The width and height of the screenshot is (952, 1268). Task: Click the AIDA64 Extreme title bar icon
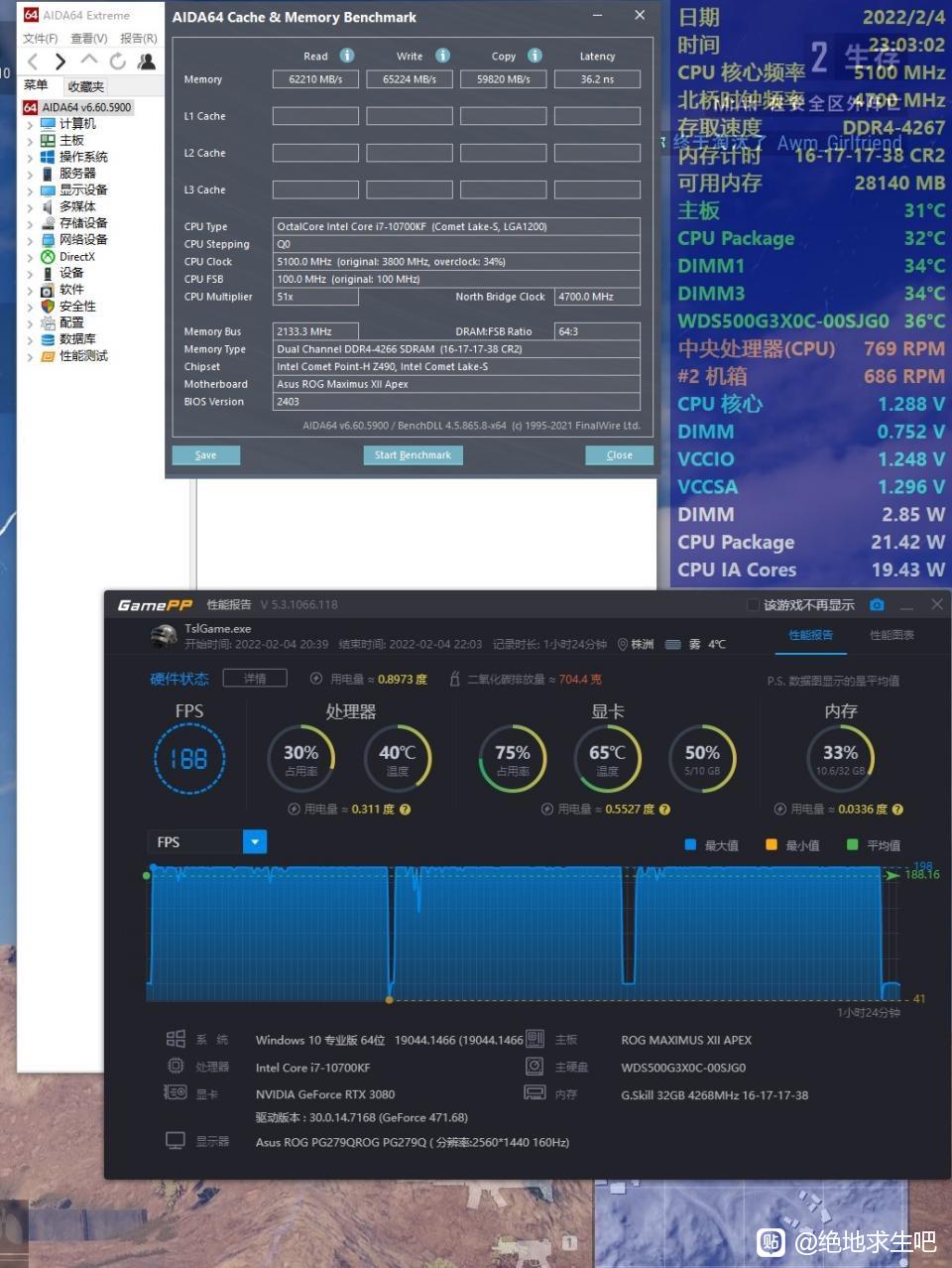pyautogui.click(x=31, y=15)
